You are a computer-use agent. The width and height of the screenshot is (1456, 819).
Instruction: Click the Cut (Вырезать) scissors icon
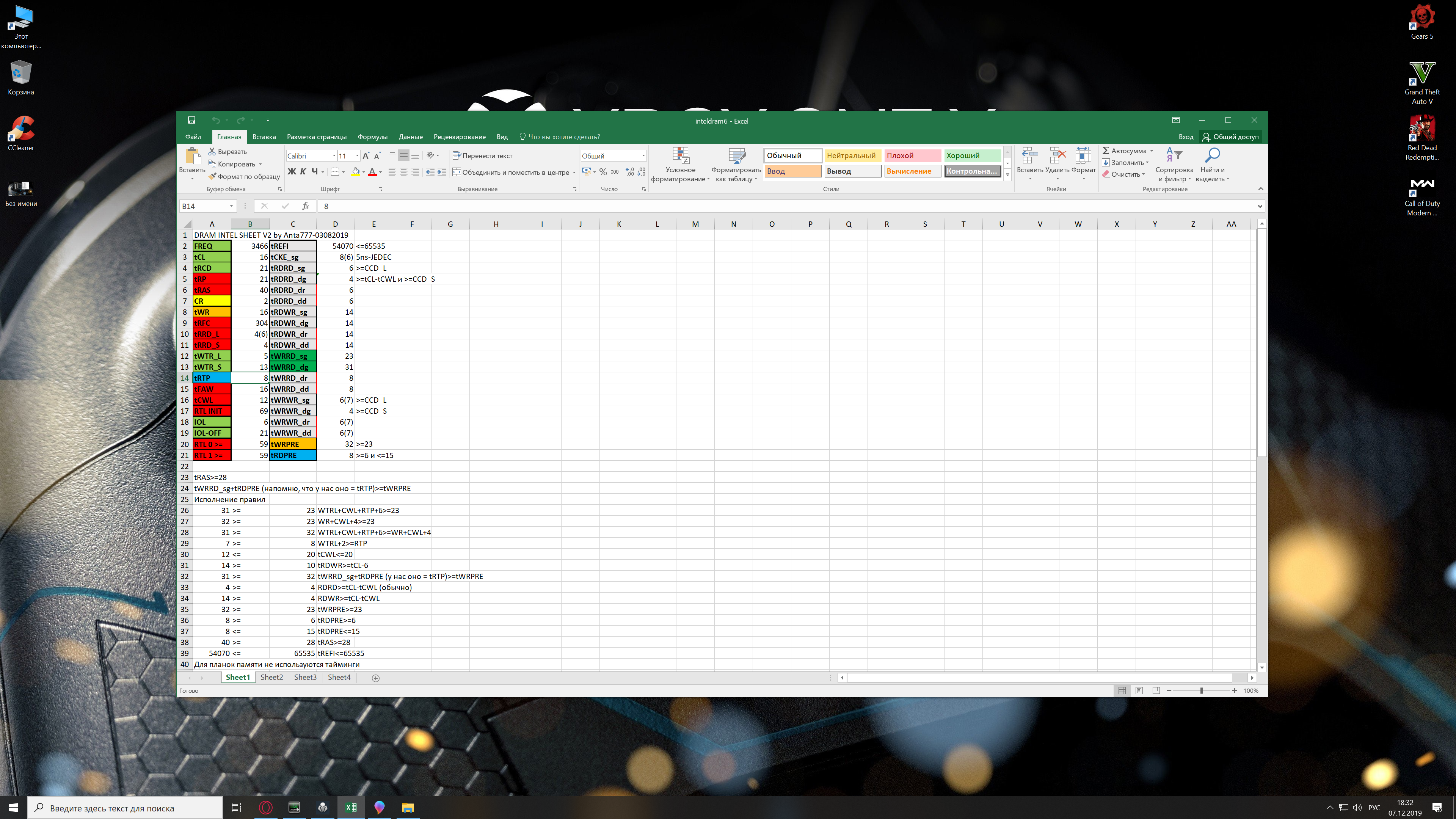point(212,152)
